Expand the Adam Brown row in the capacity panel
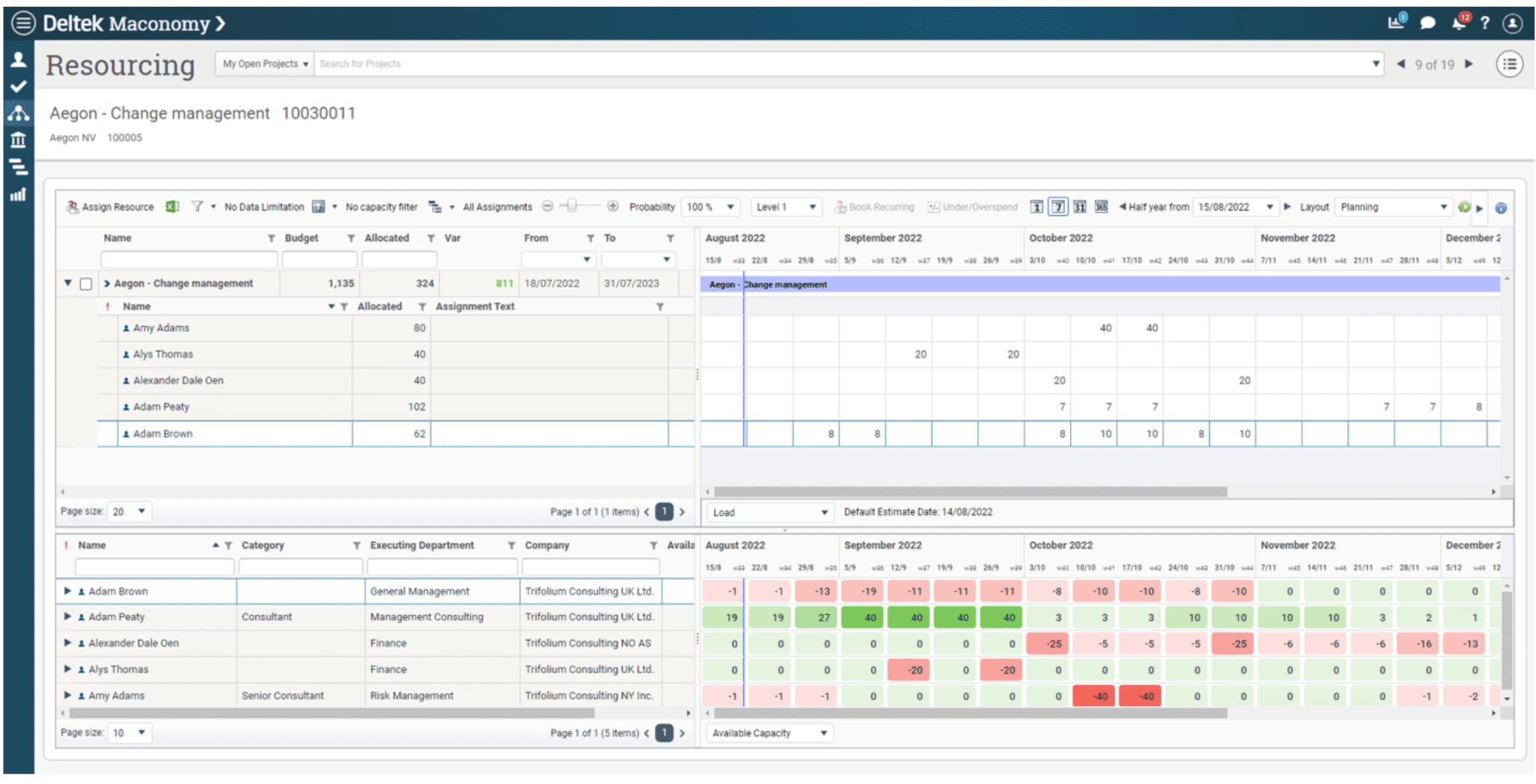 pos(67,591)
